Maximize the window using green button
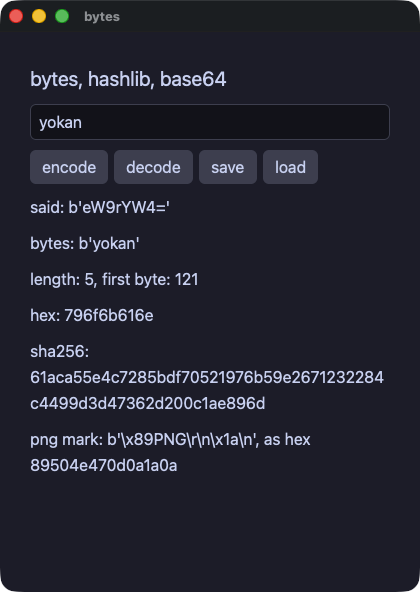The width and height of the screenshot is (420, 592). (62, 16)
